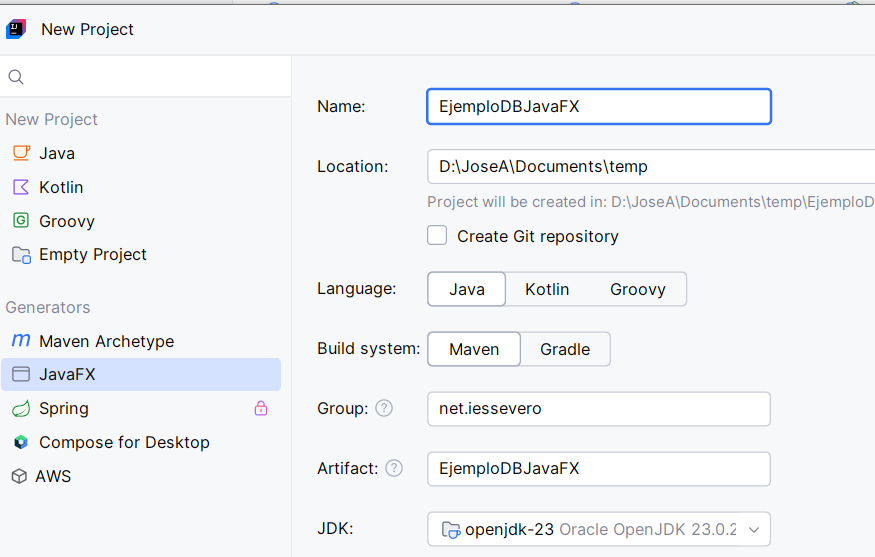Click the 'Name:' label
Viewport: 875px width, 557px height.
[341, 106]
